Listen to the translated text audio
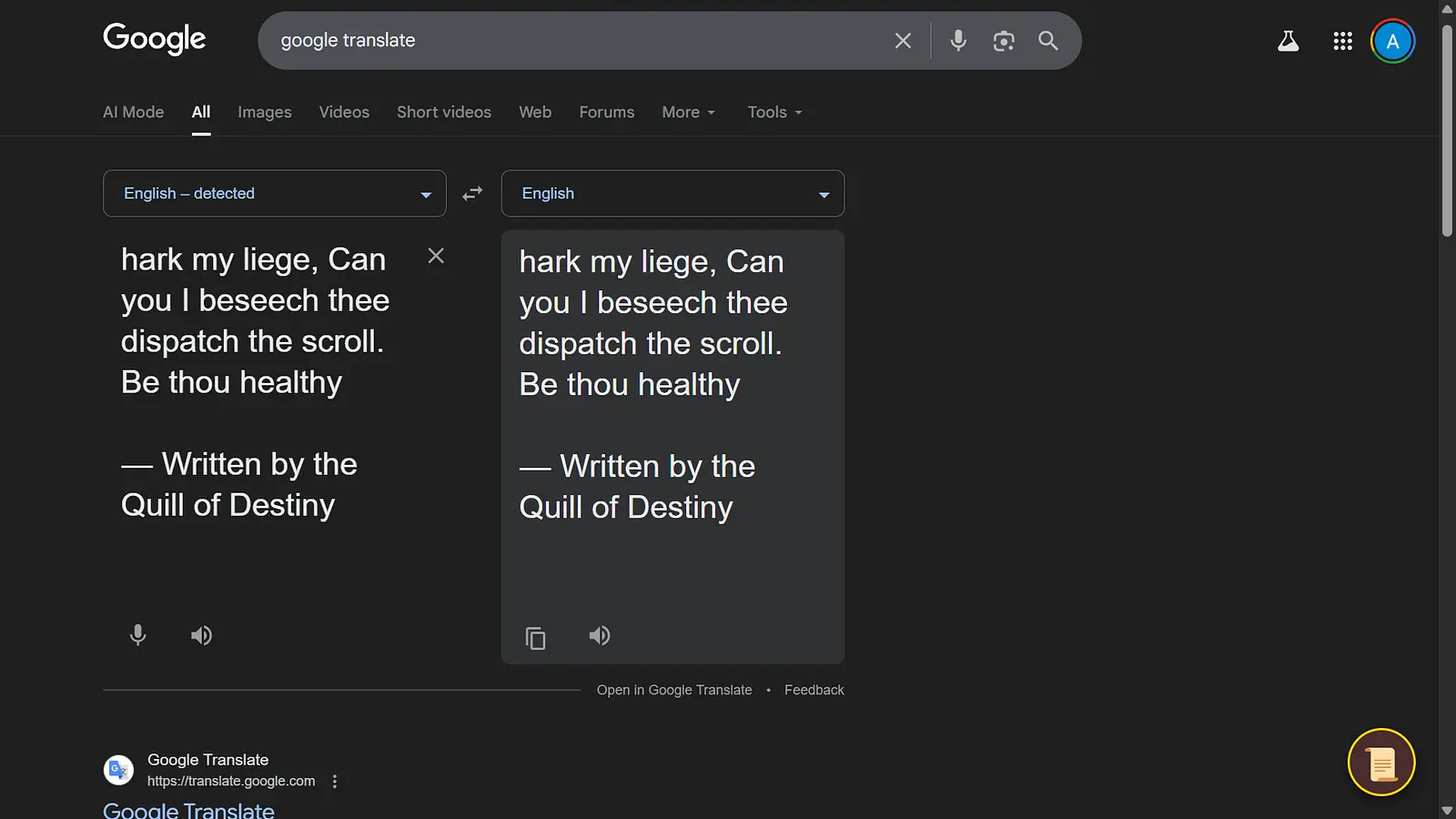This screenshot has width=1456, height=819. pyautogui.click(x=600, y=636)
